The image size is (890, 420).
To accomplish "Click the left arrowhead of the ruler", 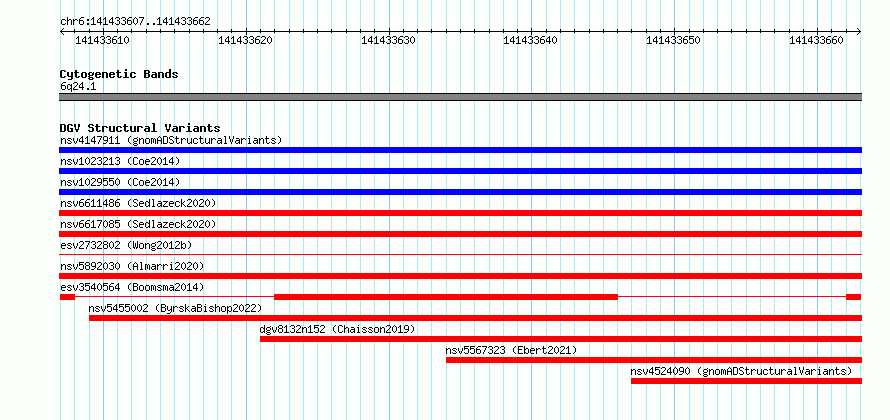I will 62,31.
